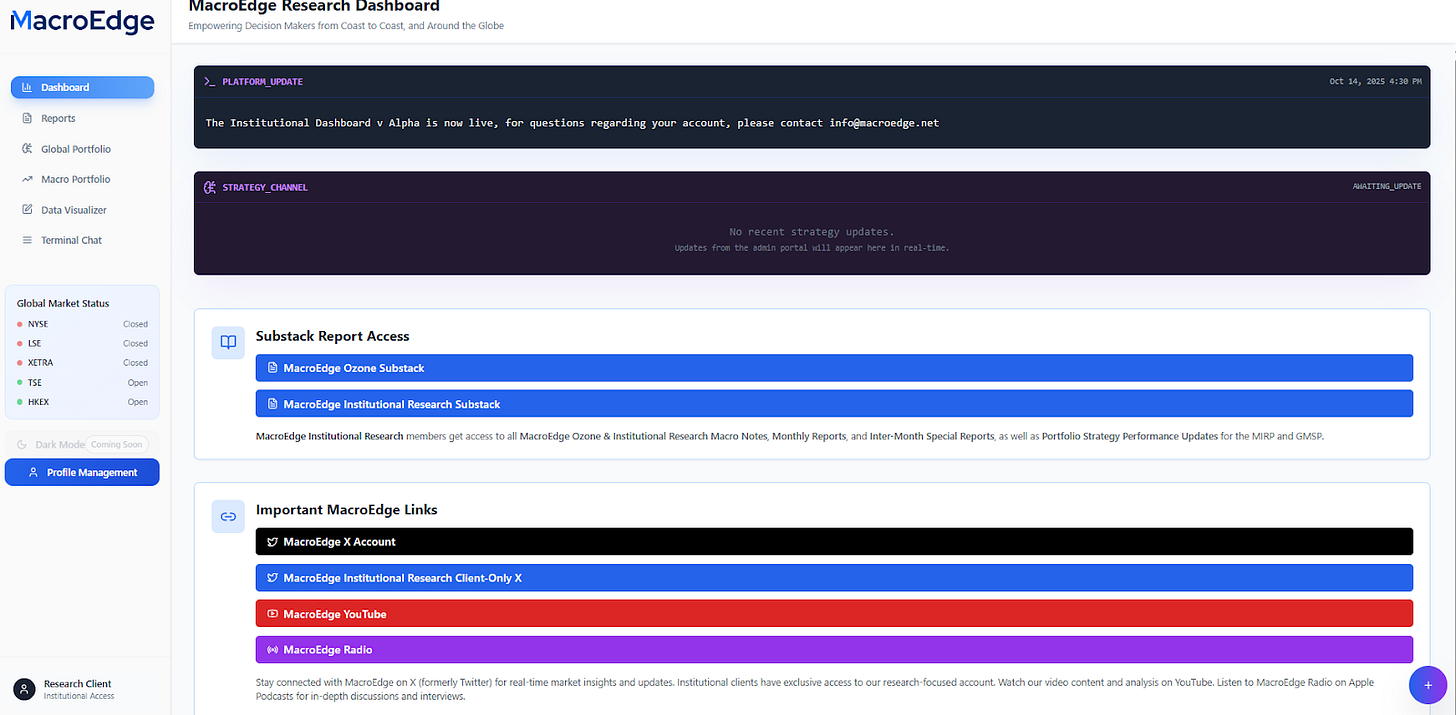Screen dimensions: 1456x715
Task: Click the Research Client avatar icon
Action: pos(24,689)
